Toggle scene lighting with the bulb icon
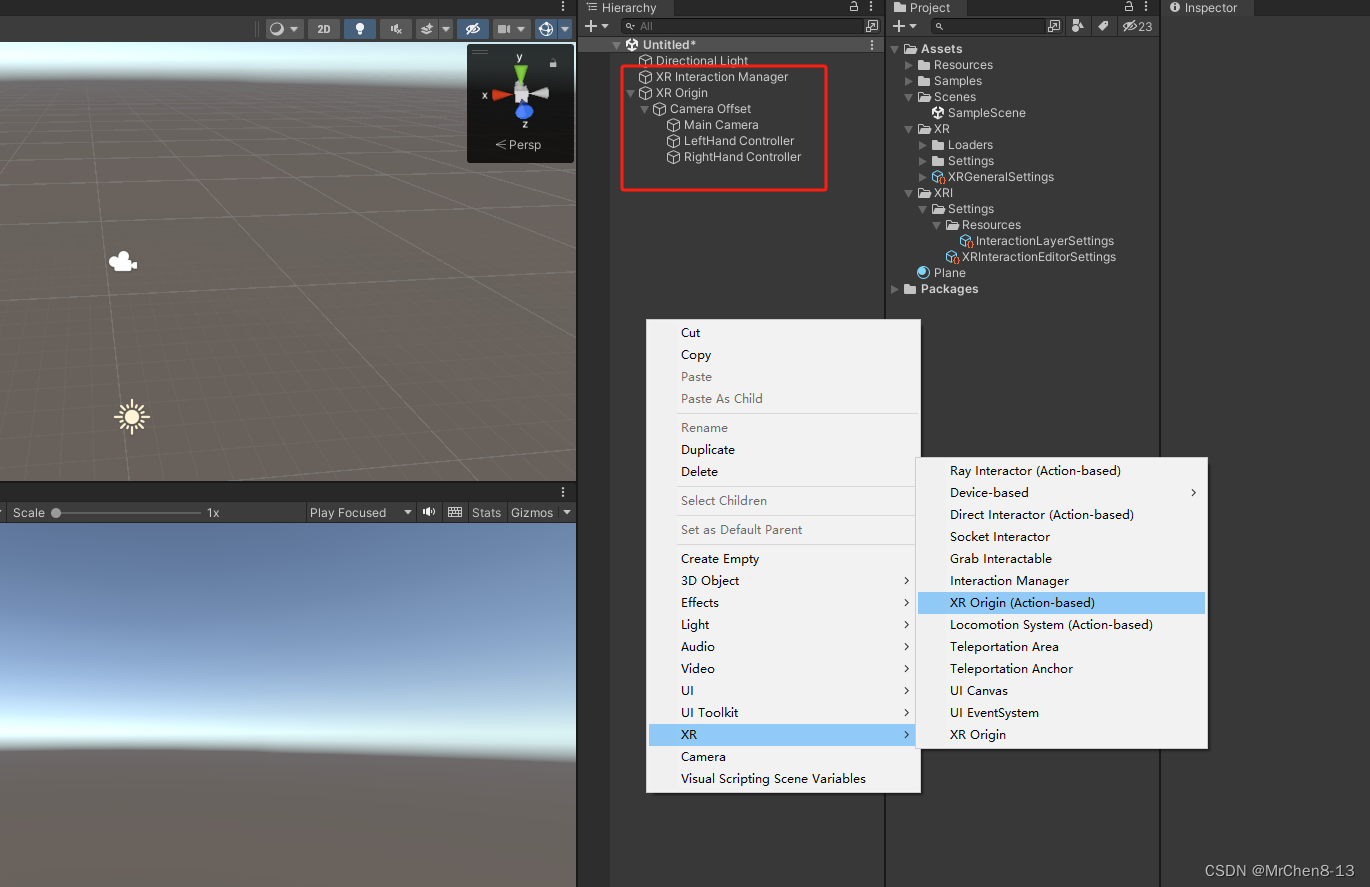 (x=360, y=29)
